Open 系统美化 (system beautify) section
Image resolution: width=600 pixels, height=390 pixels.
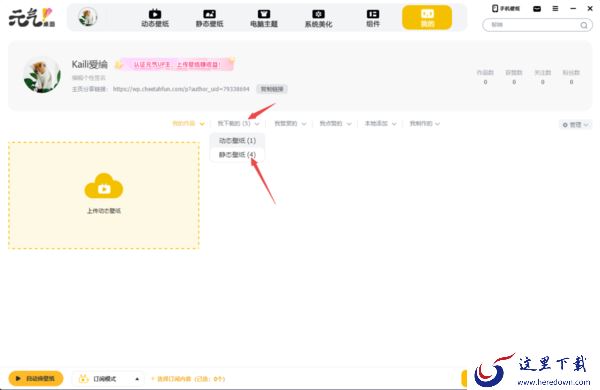point(318,18)
